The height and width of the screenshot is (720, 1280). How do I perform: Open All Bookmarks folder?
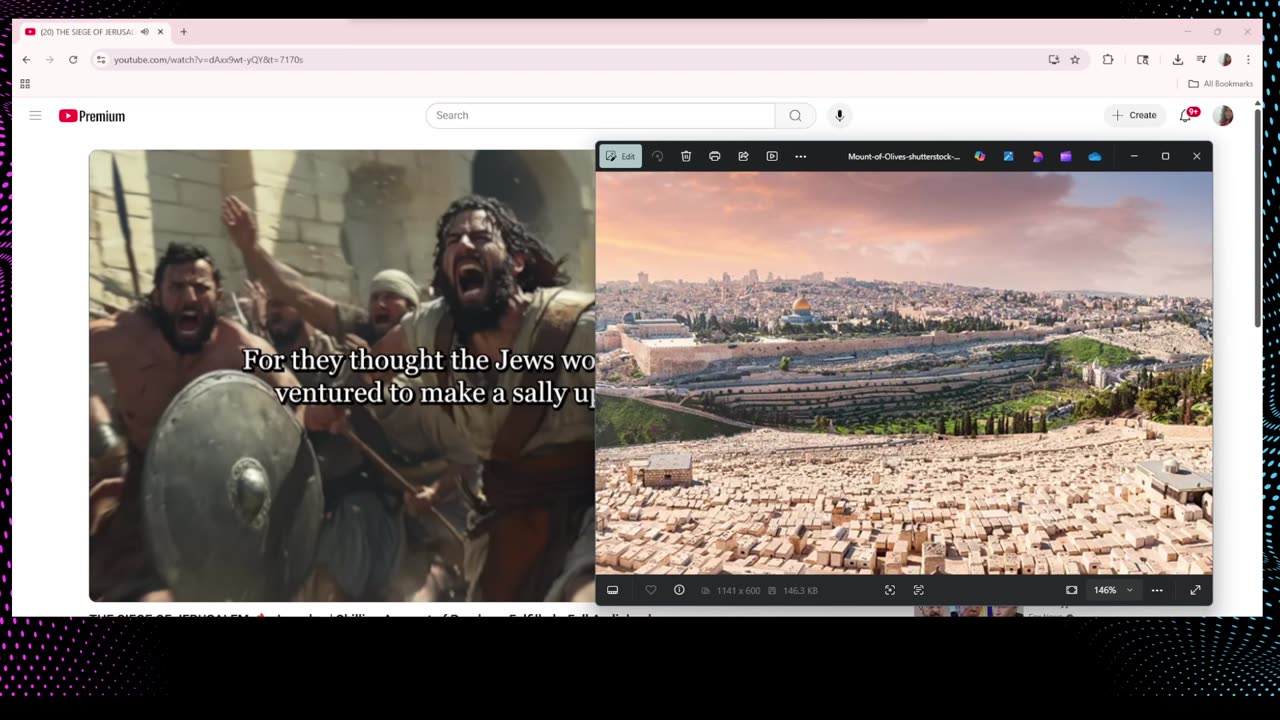point(1220,84)
